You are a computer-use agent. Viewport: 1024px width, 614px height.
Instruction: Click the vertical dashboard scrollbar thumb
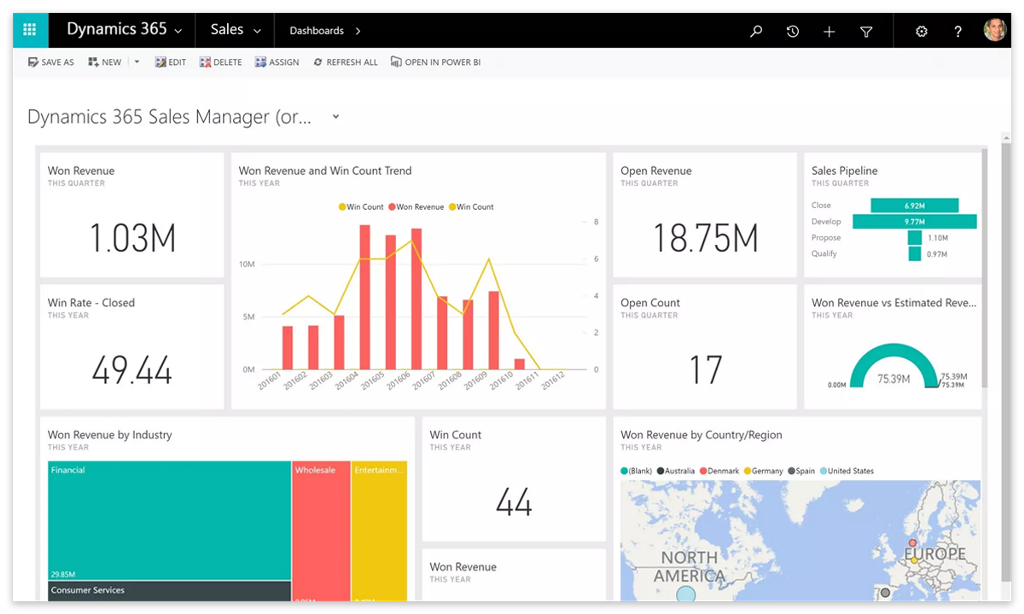1006,361
